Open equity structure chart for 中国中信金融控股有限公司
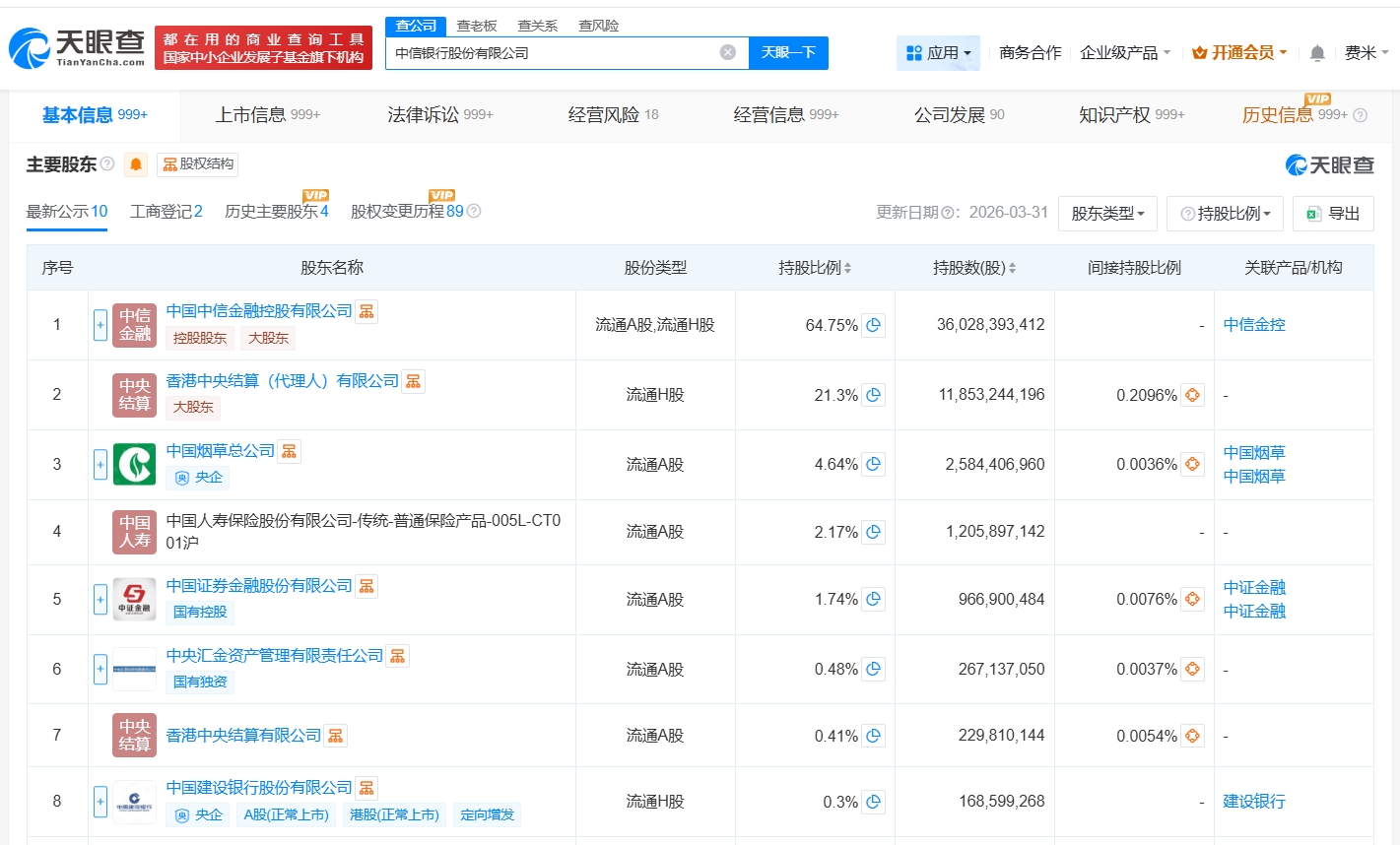The height and width of the screenshot is (845, 1400). pos(367,311)
